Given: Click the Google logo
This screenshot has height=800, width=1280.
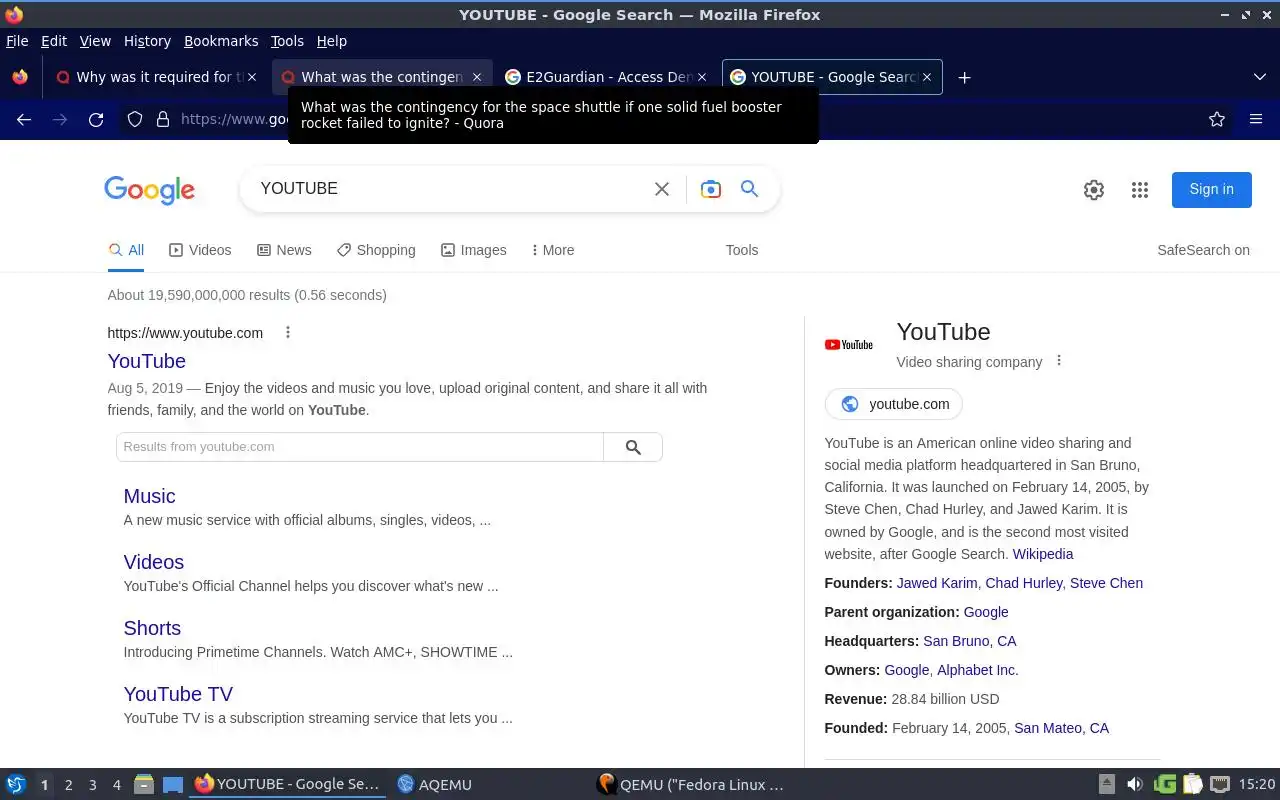Looking at the screenshot, I should (149, 189).
